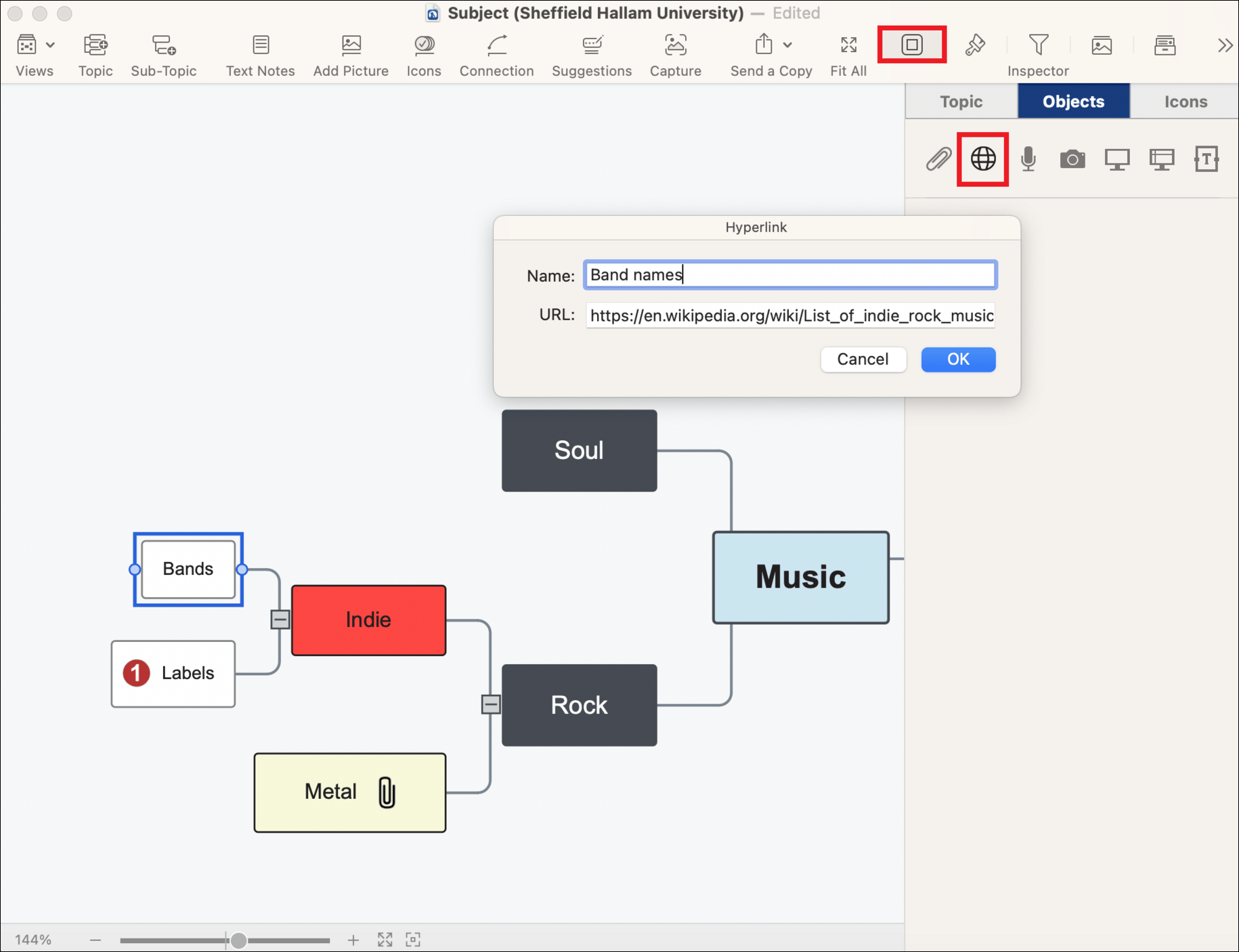Click the zoom slider handle

238,940
